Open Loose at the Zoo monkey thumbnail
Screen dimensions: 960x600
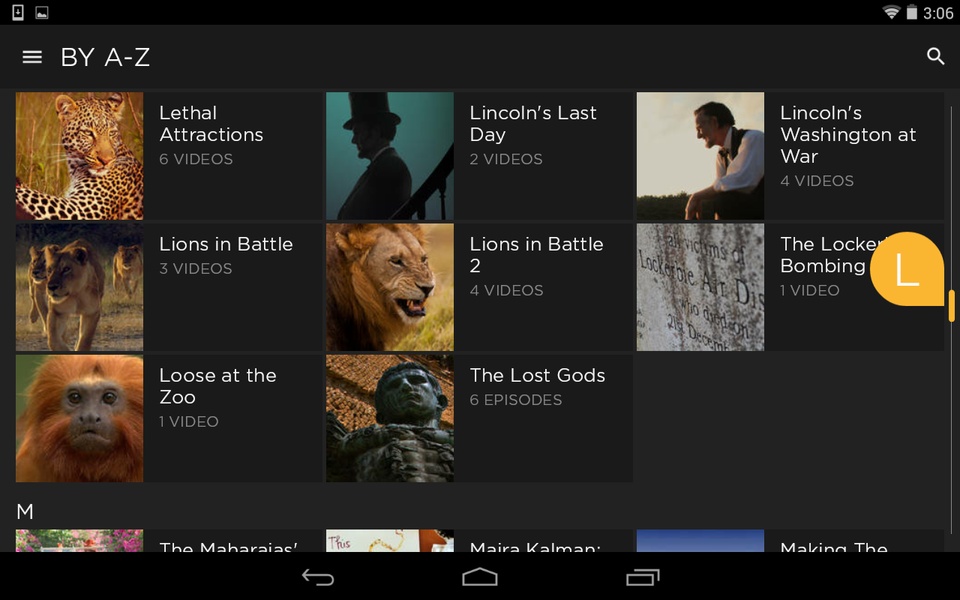80,418
